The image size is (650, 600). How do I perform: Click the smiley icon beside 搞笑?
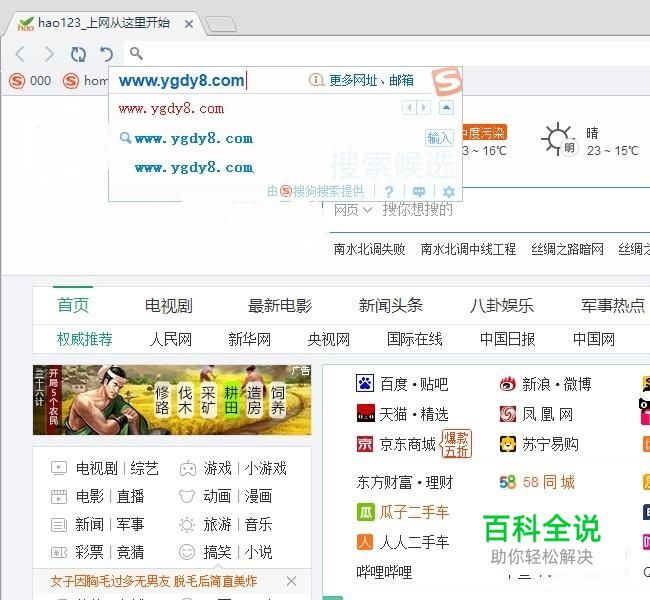pyautogui.click(x=187, y=552)
